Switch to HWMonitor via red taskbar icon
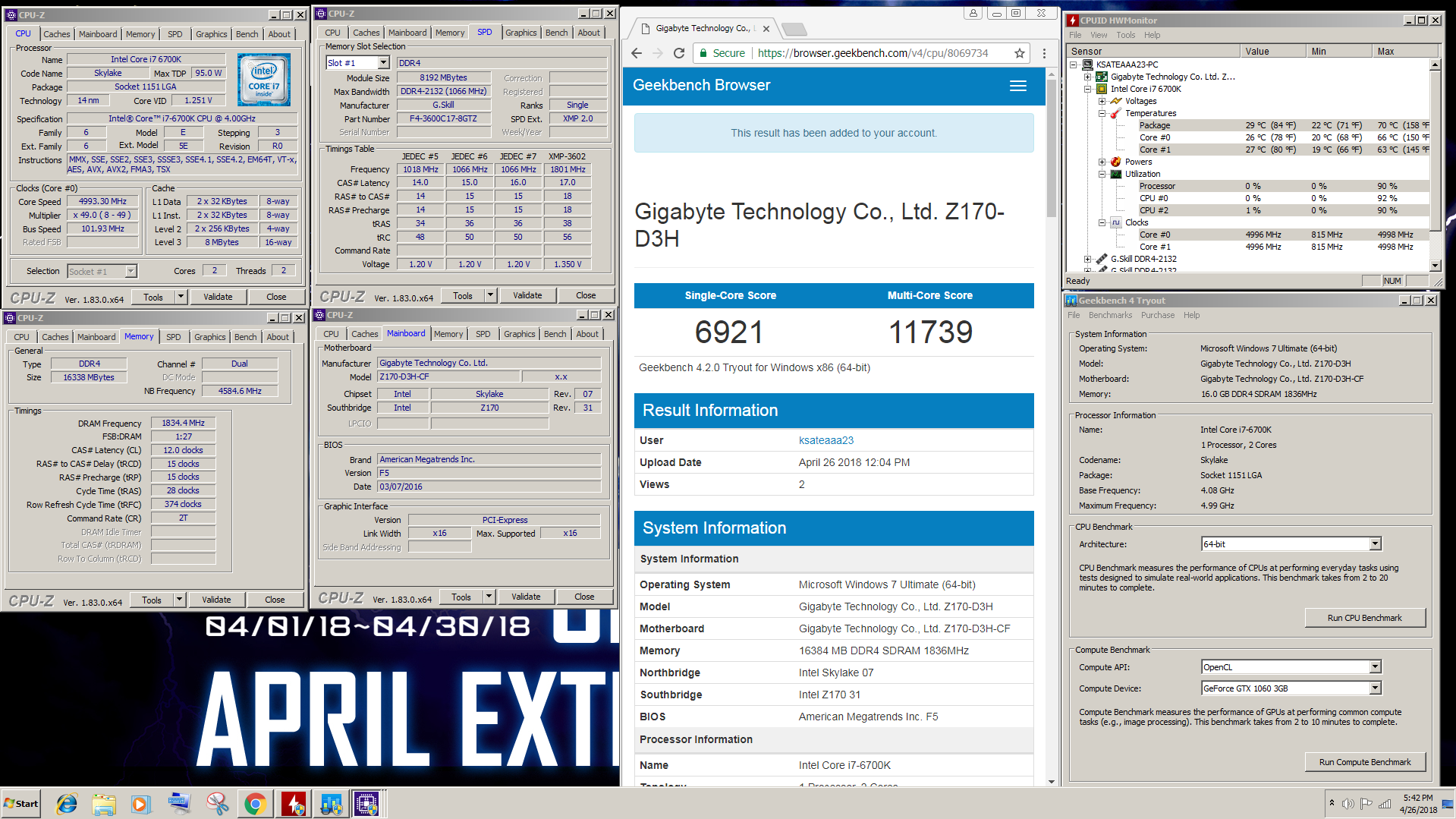This screenshot has width=1456, height=819. 293,804
